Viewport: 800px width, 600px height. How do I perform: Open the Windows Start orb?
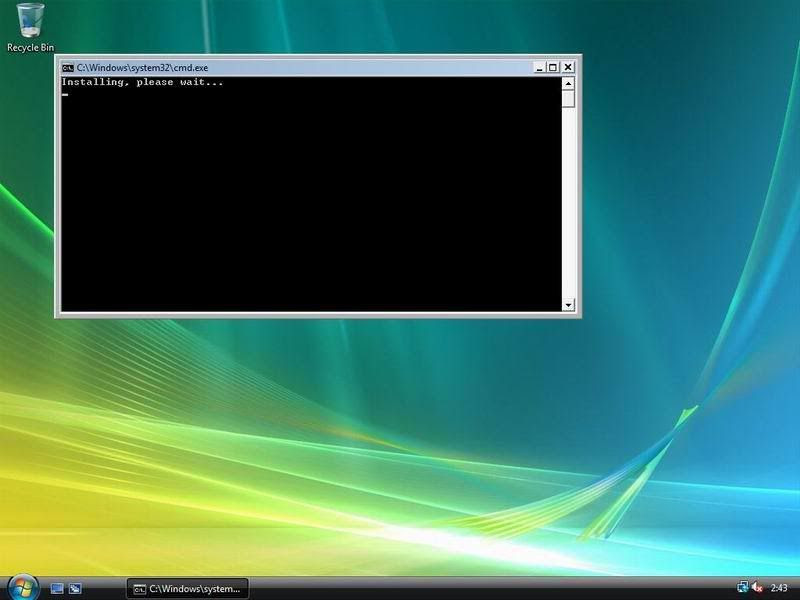(x=23, y=588)
